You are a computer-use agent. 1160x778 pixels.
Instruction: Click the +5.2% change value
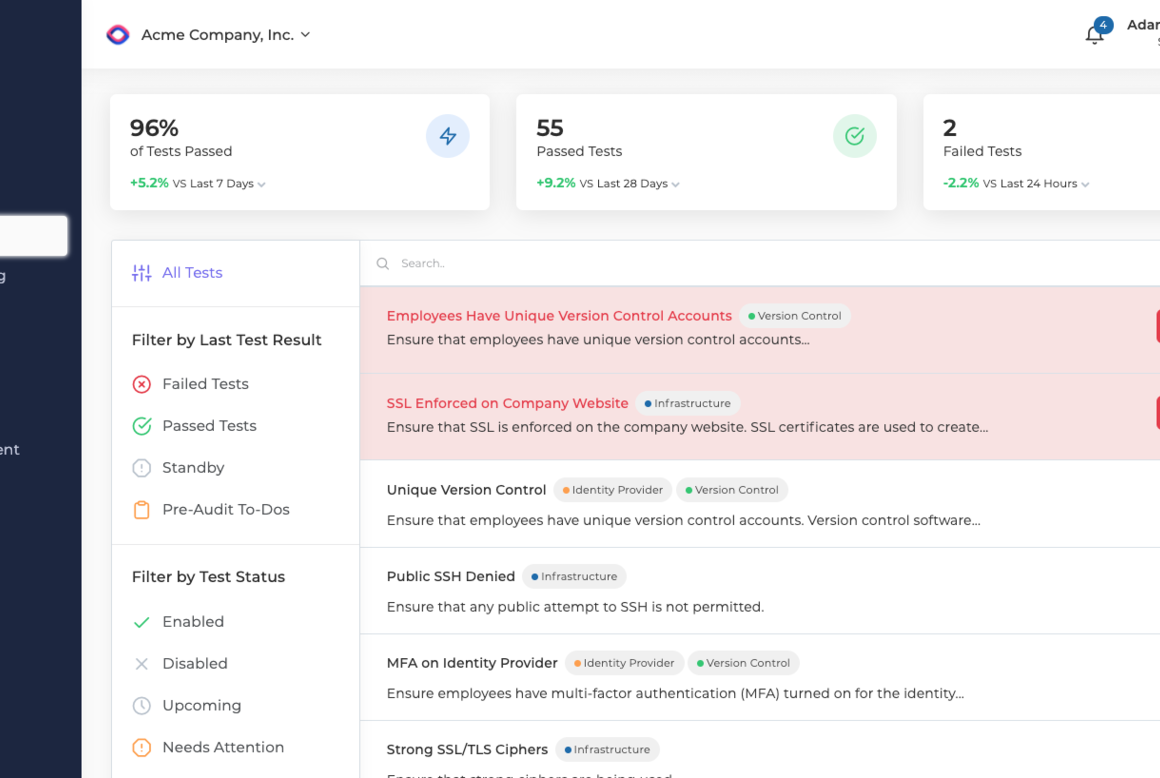coord(149,183)
